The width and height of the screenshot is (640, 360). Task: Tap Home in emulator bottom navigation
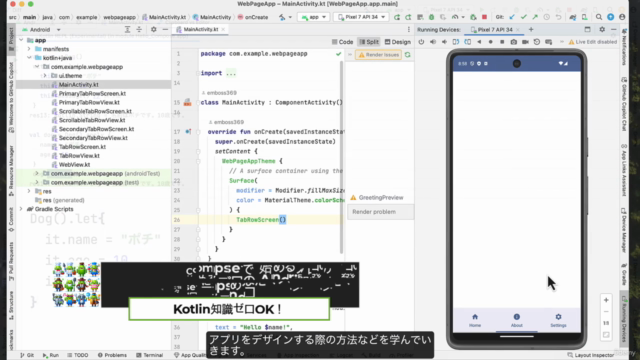(x=475, y=320)
